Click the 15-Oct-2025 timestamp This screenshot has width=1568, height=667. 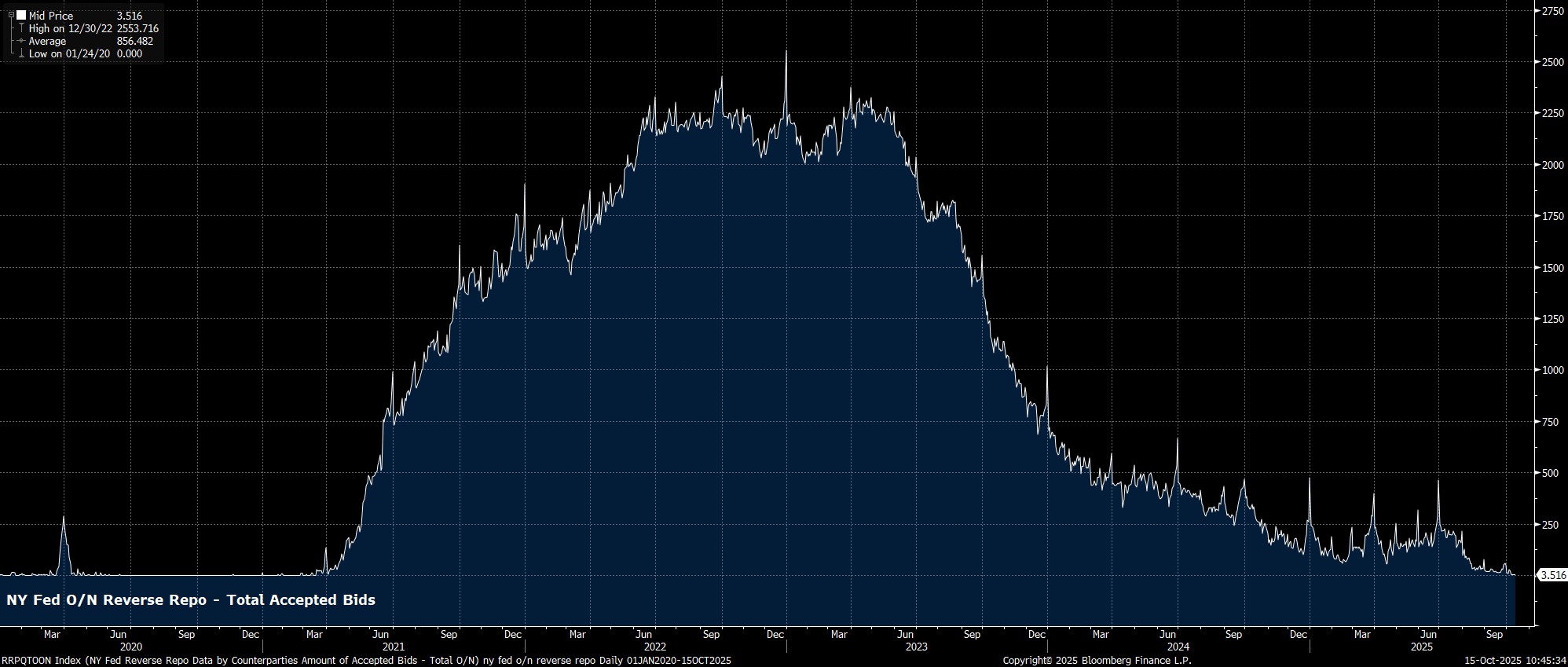(1515, 661)
